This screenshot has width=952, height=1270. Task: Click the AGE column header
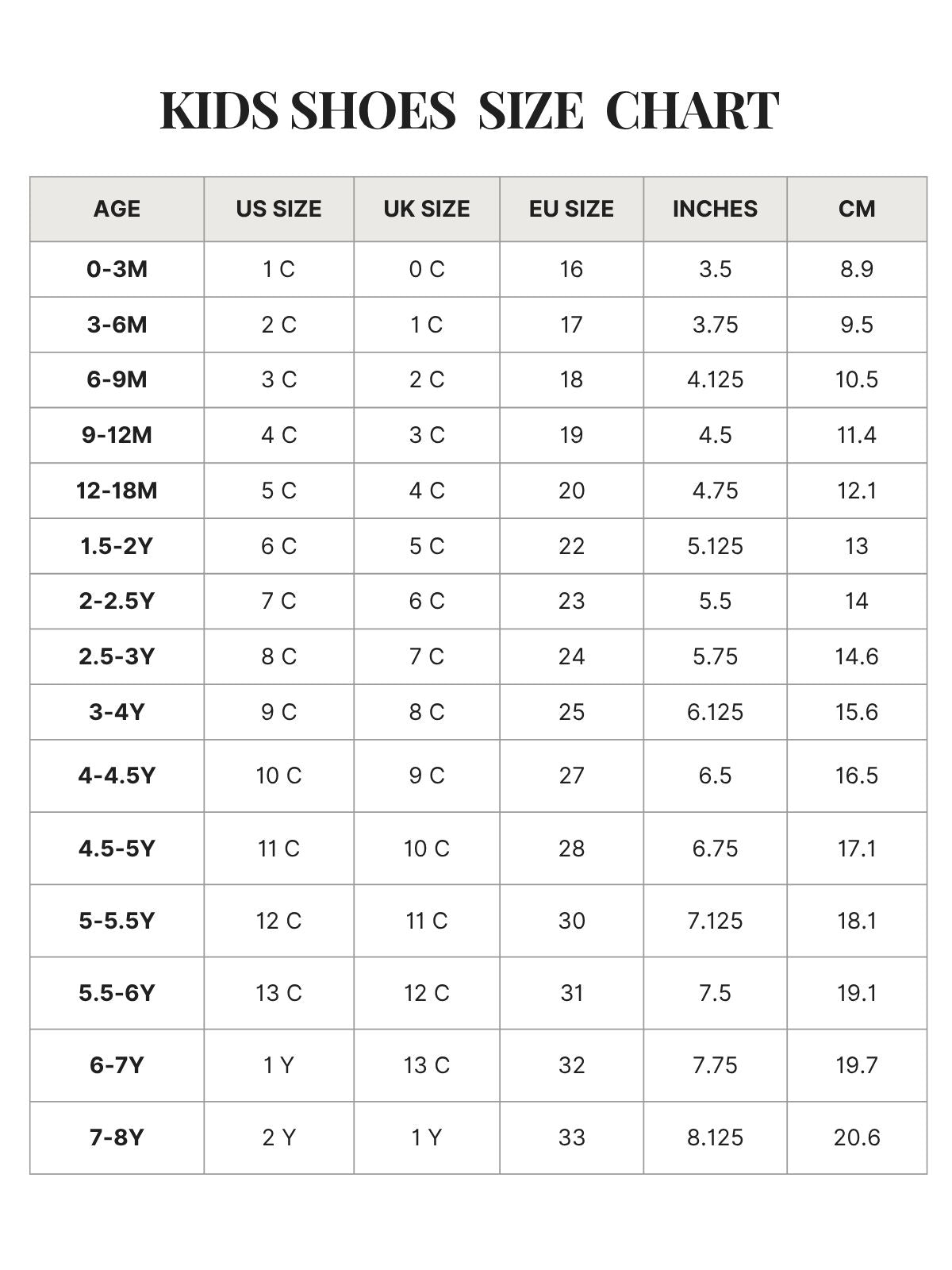(x=117, y=209)
